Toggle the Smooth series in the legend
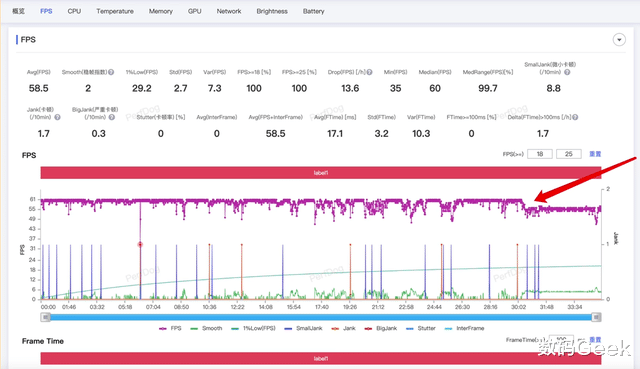 (x=206, y=328)
